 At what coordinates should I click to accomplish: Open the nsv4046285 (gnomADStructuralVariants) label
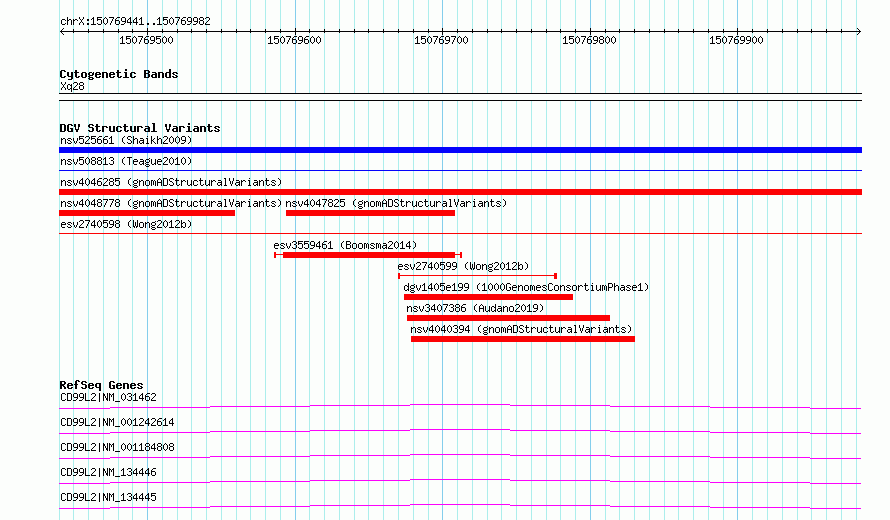(171, 182)
